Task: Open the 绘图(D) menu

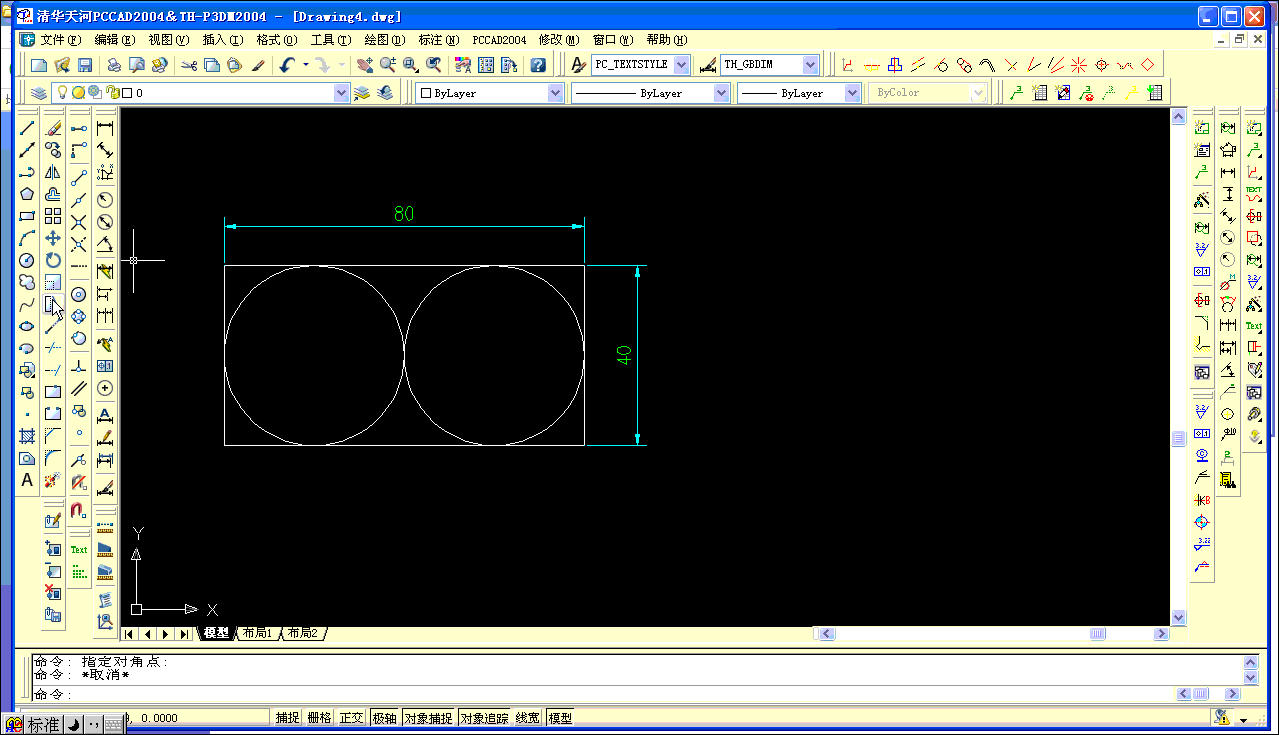Action: pyautogui.click(x=385, y=40)
